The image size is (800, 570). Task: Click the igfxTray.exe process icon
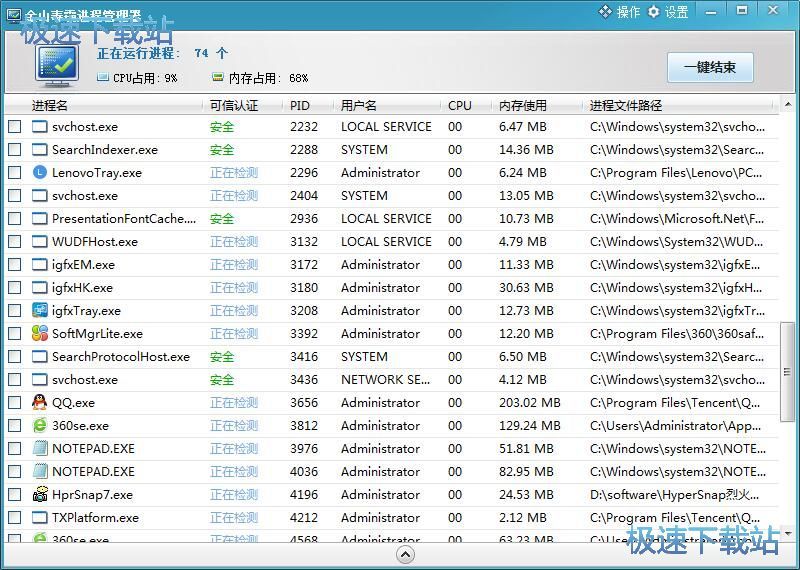pos(39,310)
